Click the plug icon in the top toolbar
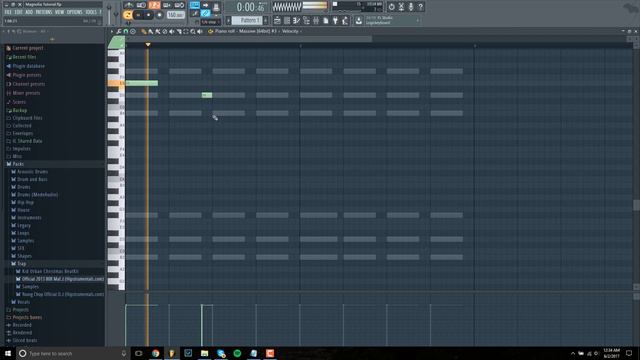 tap(336, 20)
